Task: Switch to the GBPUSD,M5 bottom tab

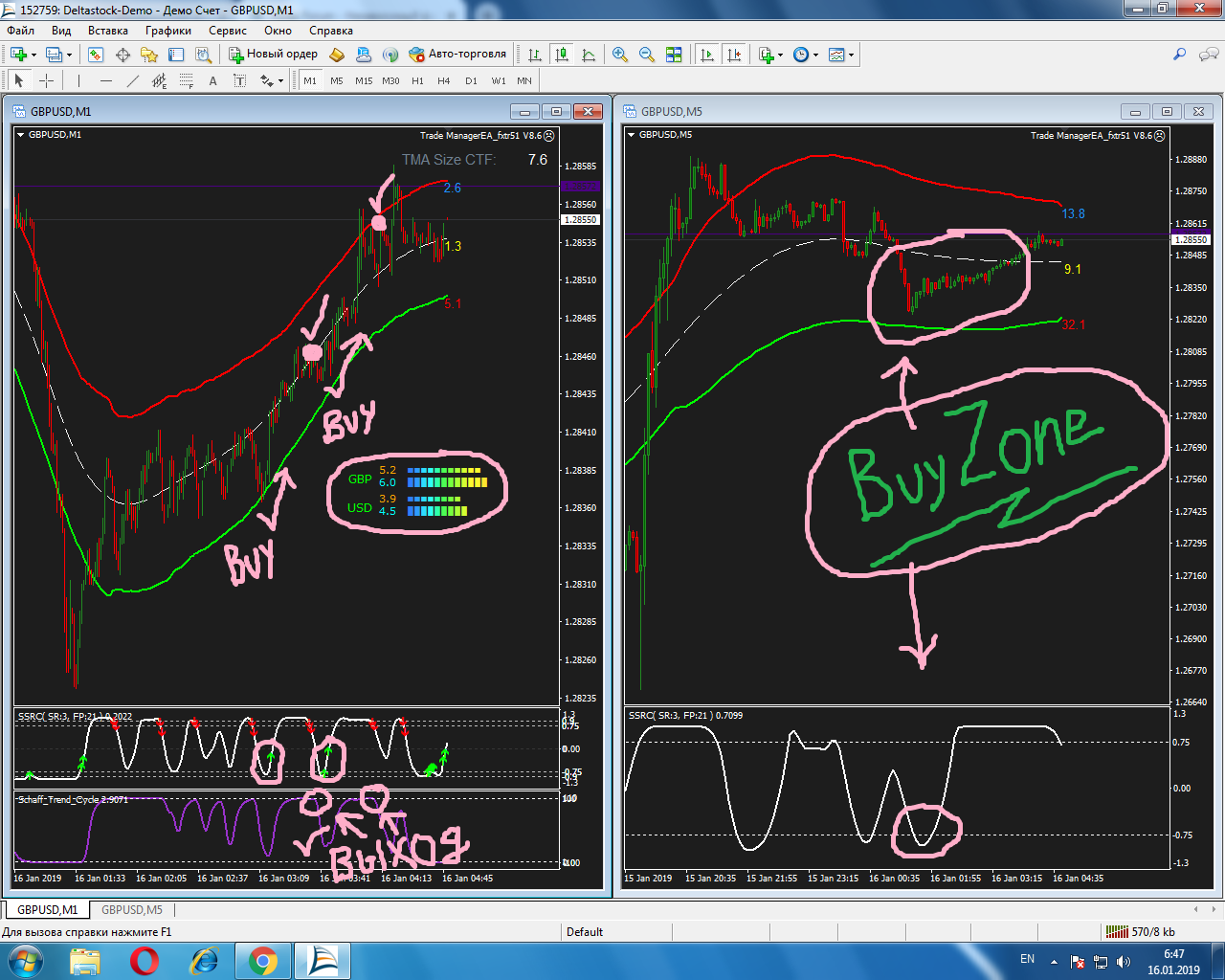Action: (132, 910)
